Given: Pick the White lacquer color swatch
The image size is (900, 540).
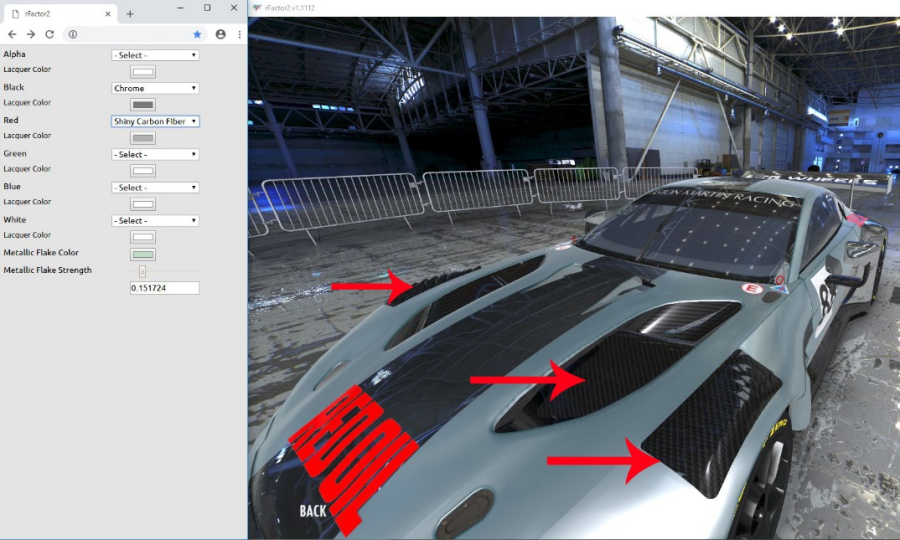Looking at the screenshot, I should point(143,237).
